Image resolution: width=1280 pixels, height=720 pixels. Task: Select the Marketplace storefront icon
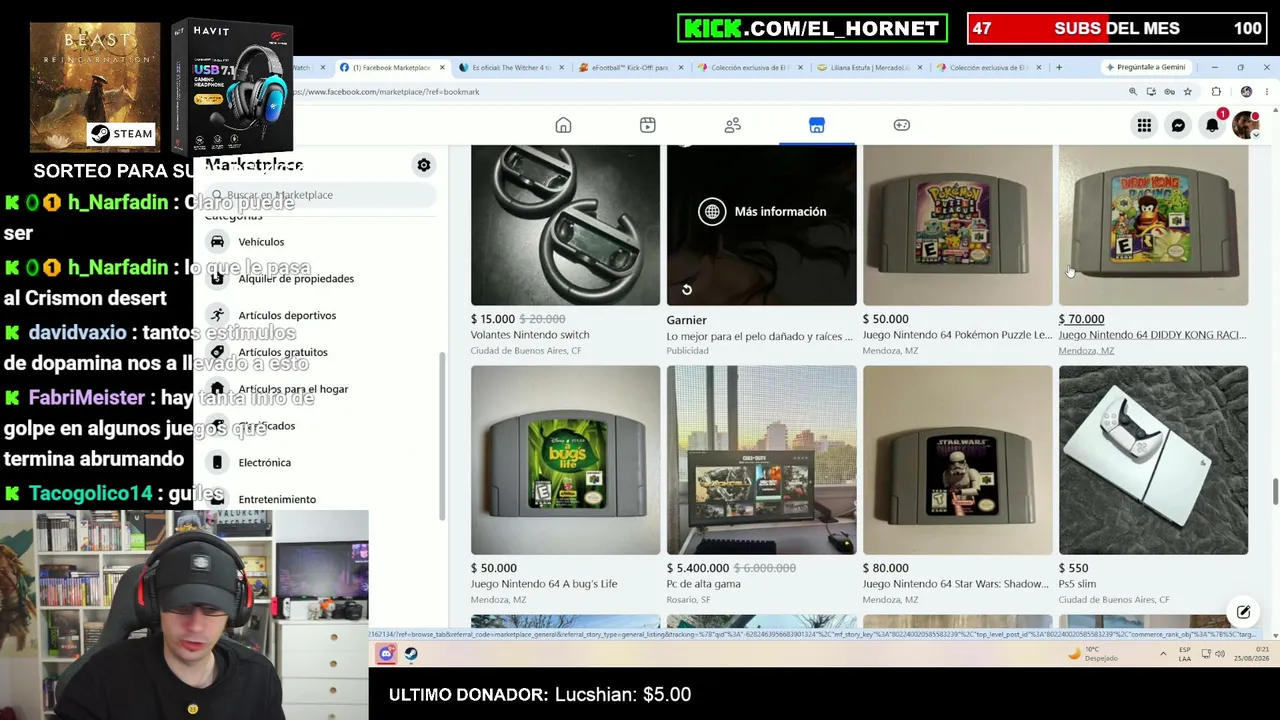pyautogui.click(x=817, y=125)
